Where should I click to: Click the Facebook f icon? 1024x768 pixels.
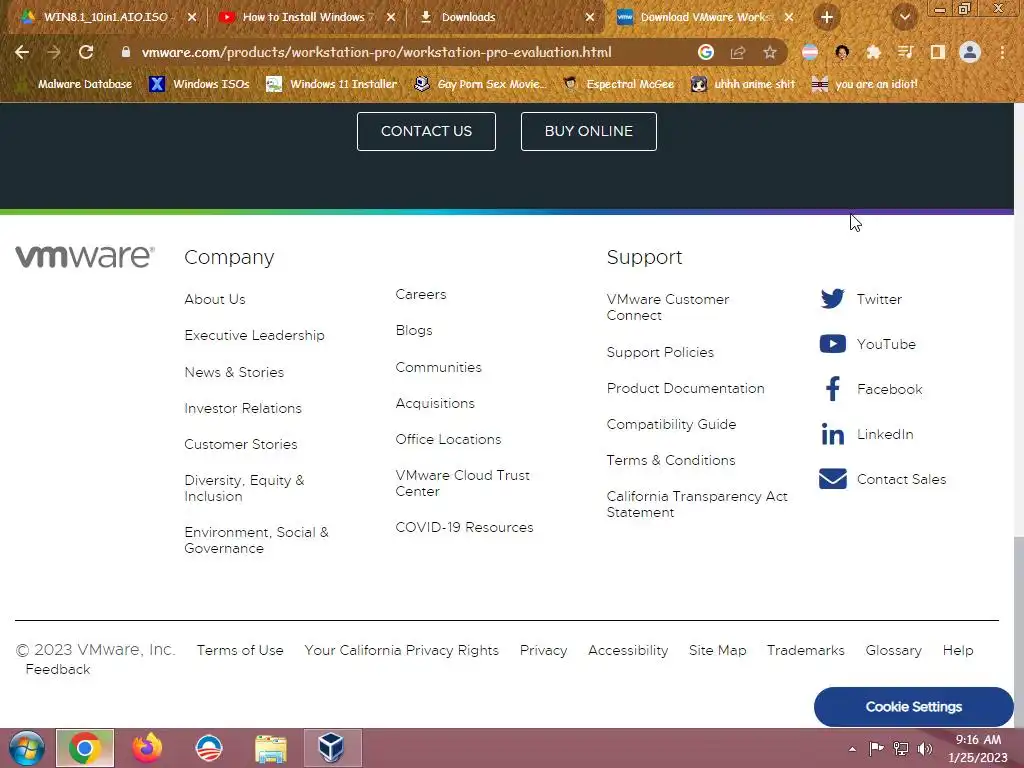(x=833, y=389)
